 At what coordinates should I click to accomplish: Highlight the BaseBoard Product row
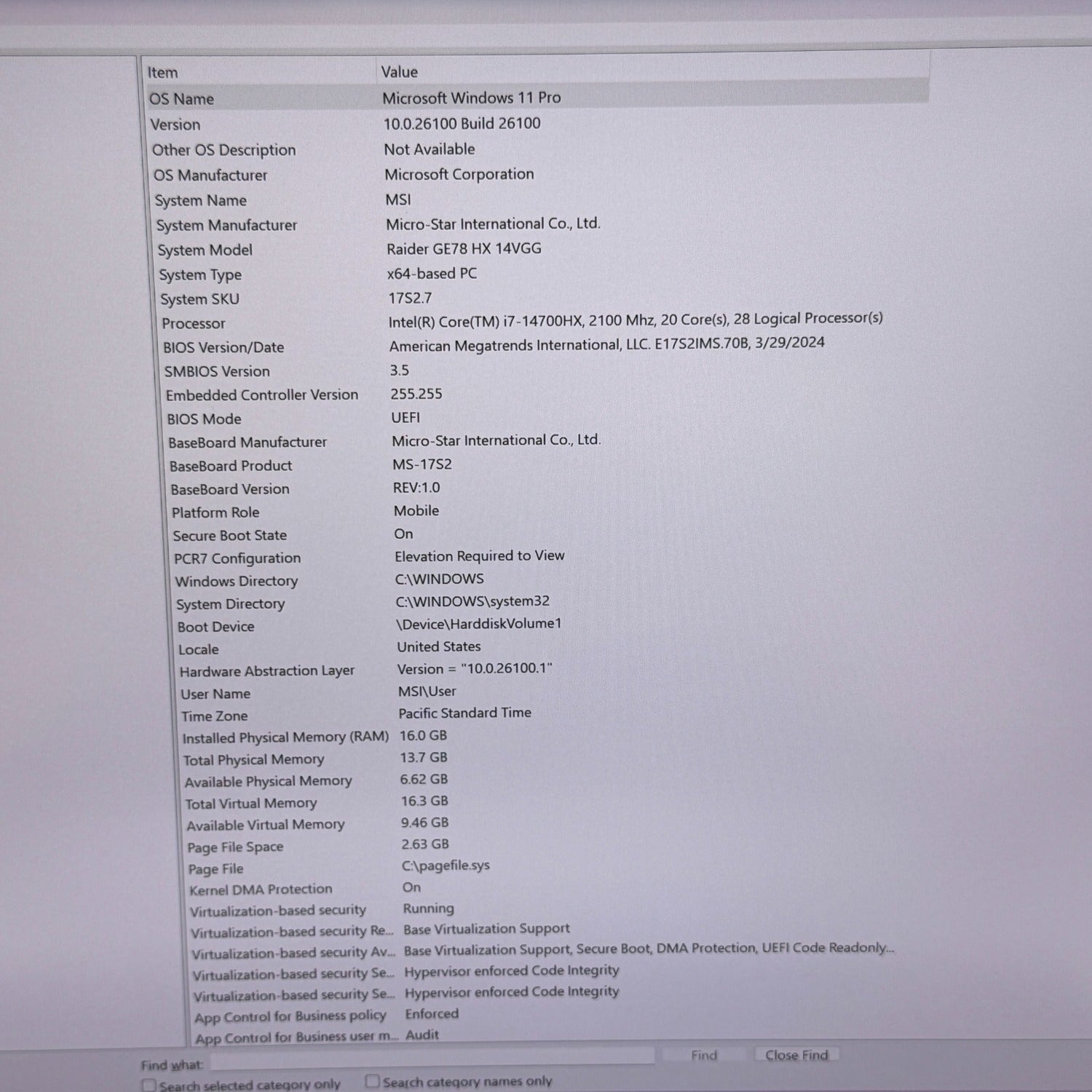[x=231, y=466]
